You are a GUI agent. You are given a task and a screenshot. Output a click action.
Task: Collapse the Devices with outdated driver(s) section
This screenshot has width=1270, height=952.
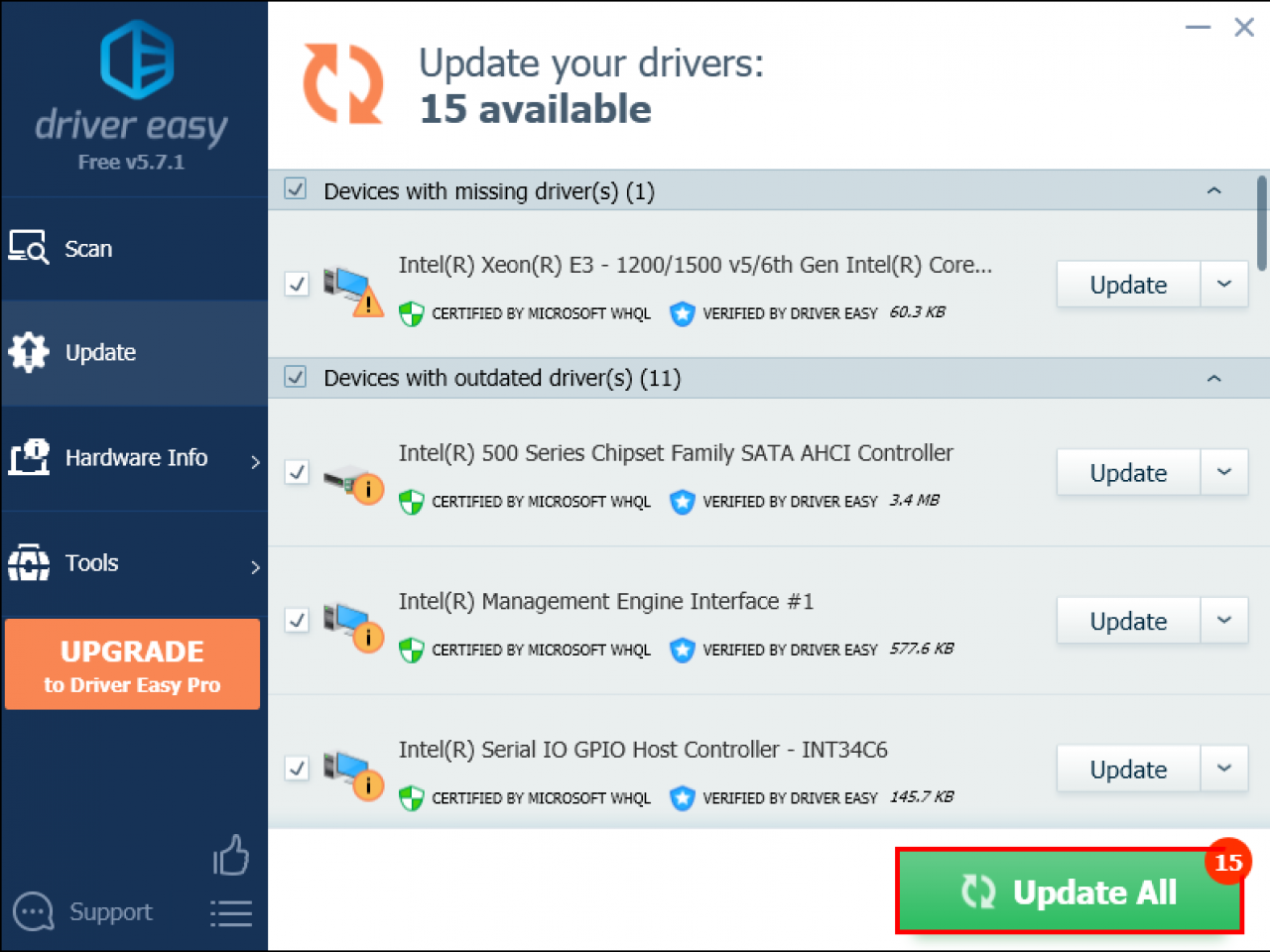click(x=1213, y=378)
